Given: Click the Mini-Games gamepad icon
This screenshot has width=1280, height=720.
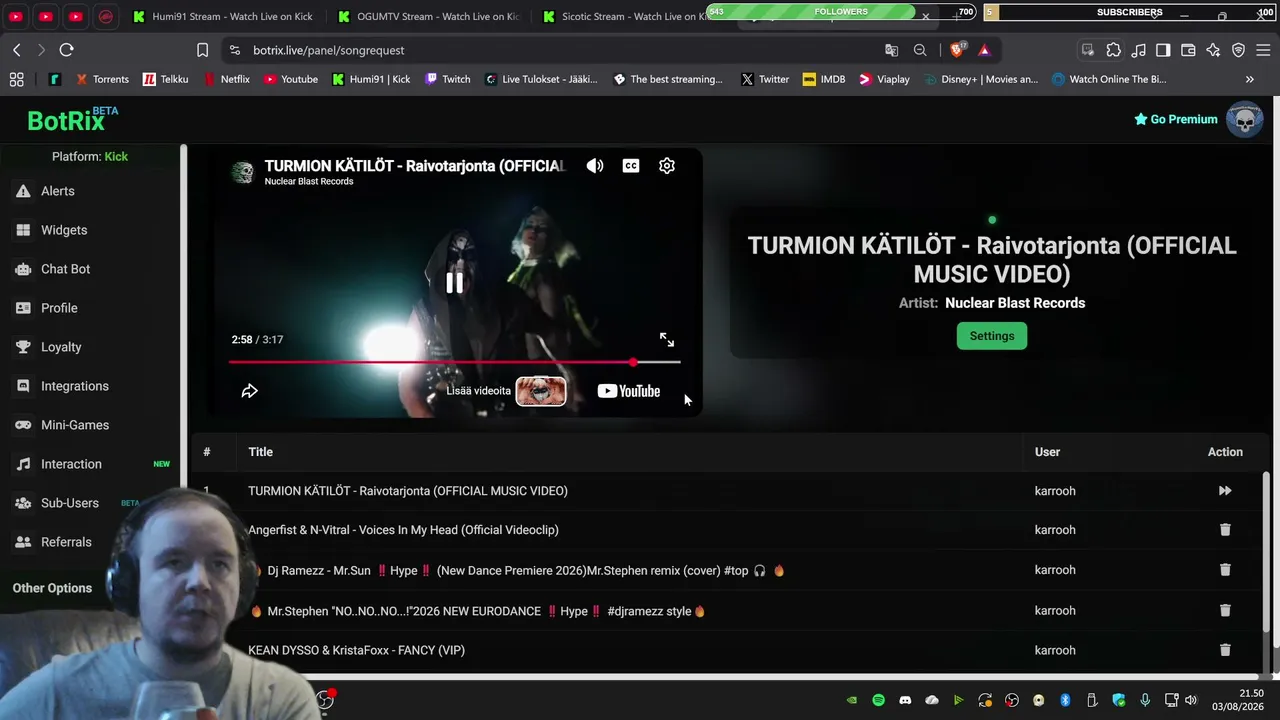Looking at the screenshot, I should (23, 425).
